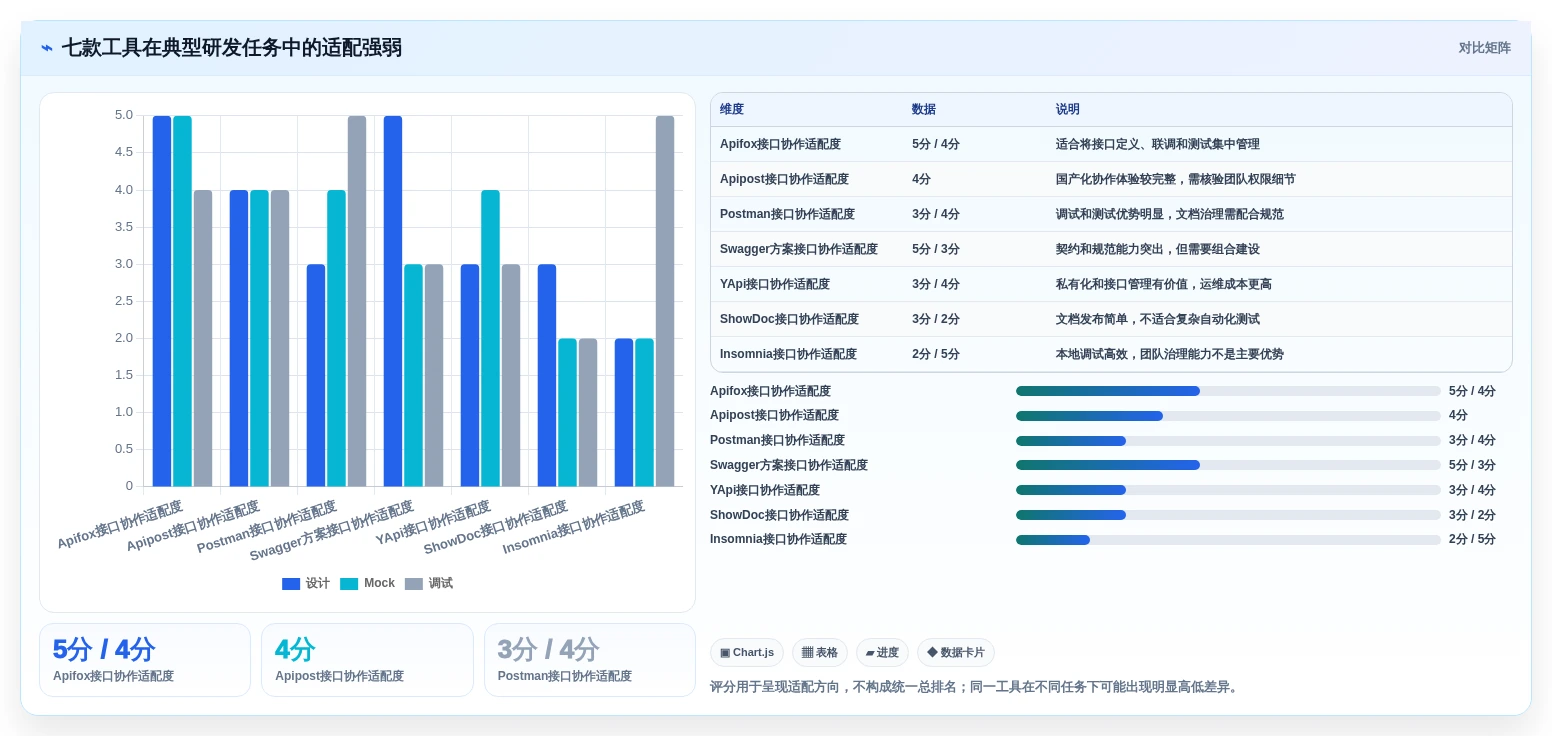Click the Insomnia 调试 bar in chart
This screenshot has height=736, width=1552.
point(665,301)
